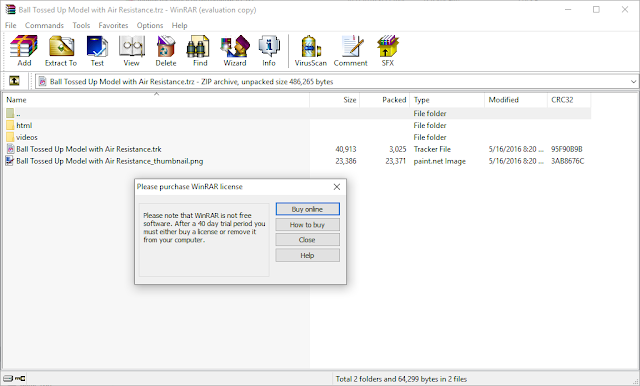Viewport: 640px width, 386px height.
Task: Click the How to buy button
Action: point(307,224)
